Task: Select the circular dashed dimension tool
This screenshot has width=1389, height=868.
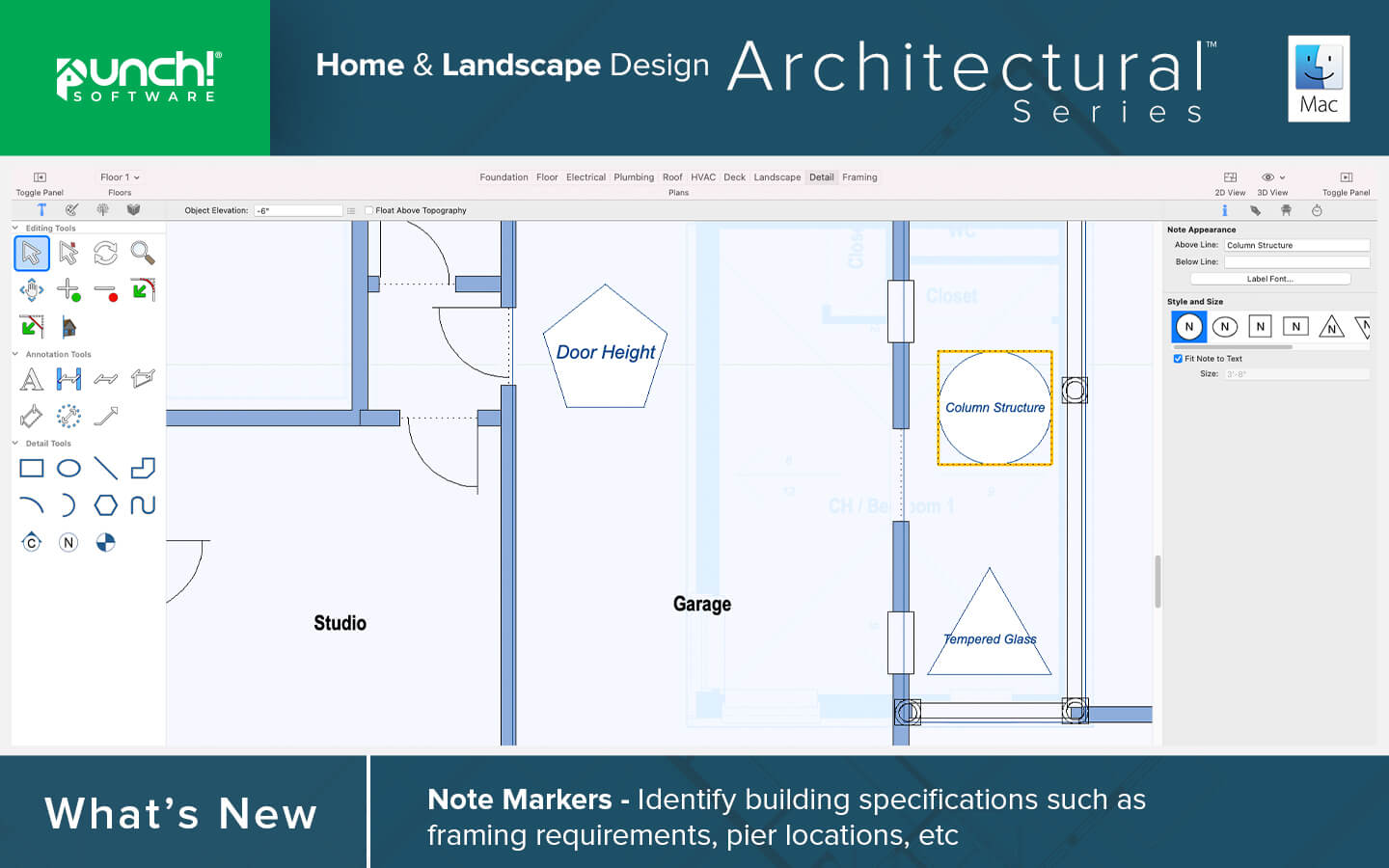Action: click(x=68, y=416)
